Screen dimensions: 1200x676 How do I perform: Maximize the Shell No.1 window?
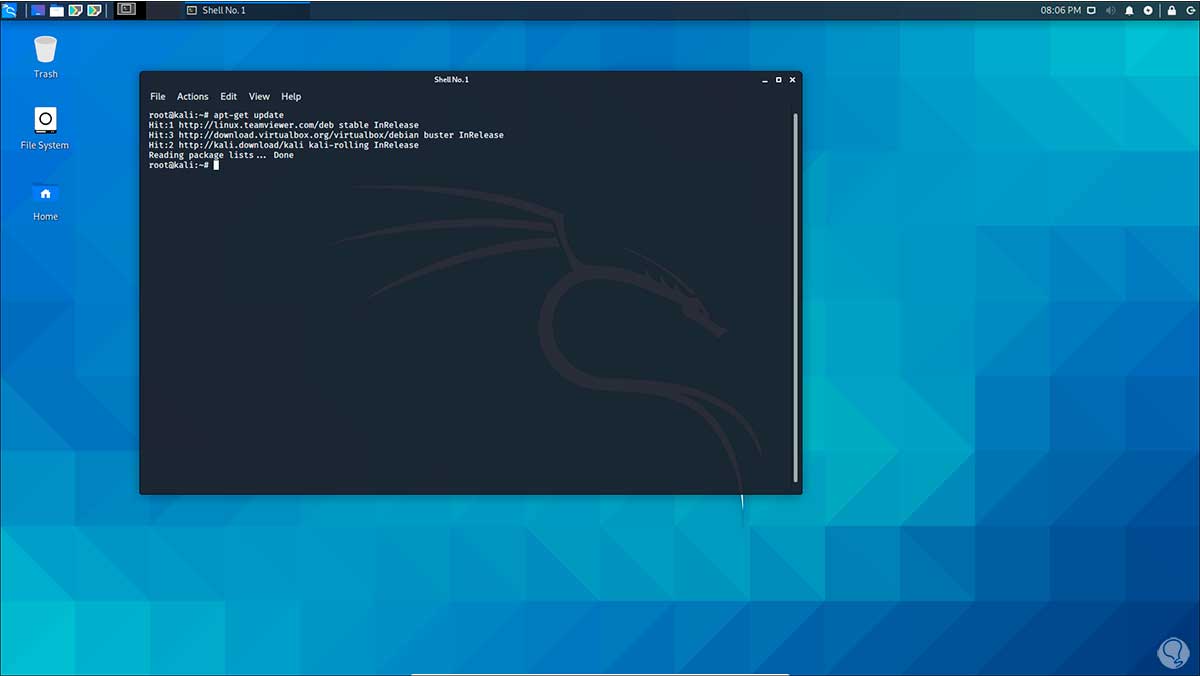point(779,80)
